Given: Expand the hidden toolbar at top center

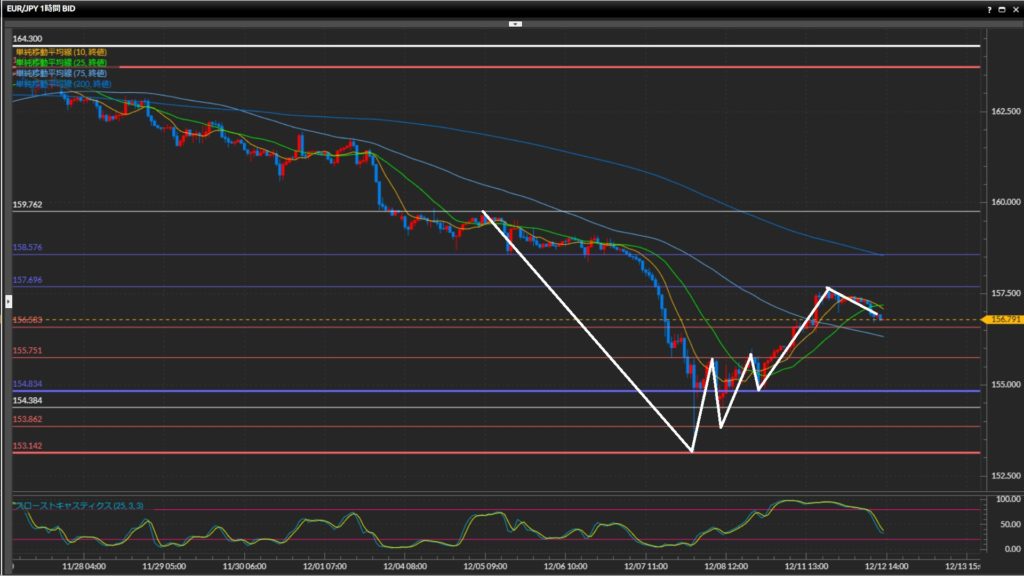Looking at the screenshot, I should coord(515,22).
